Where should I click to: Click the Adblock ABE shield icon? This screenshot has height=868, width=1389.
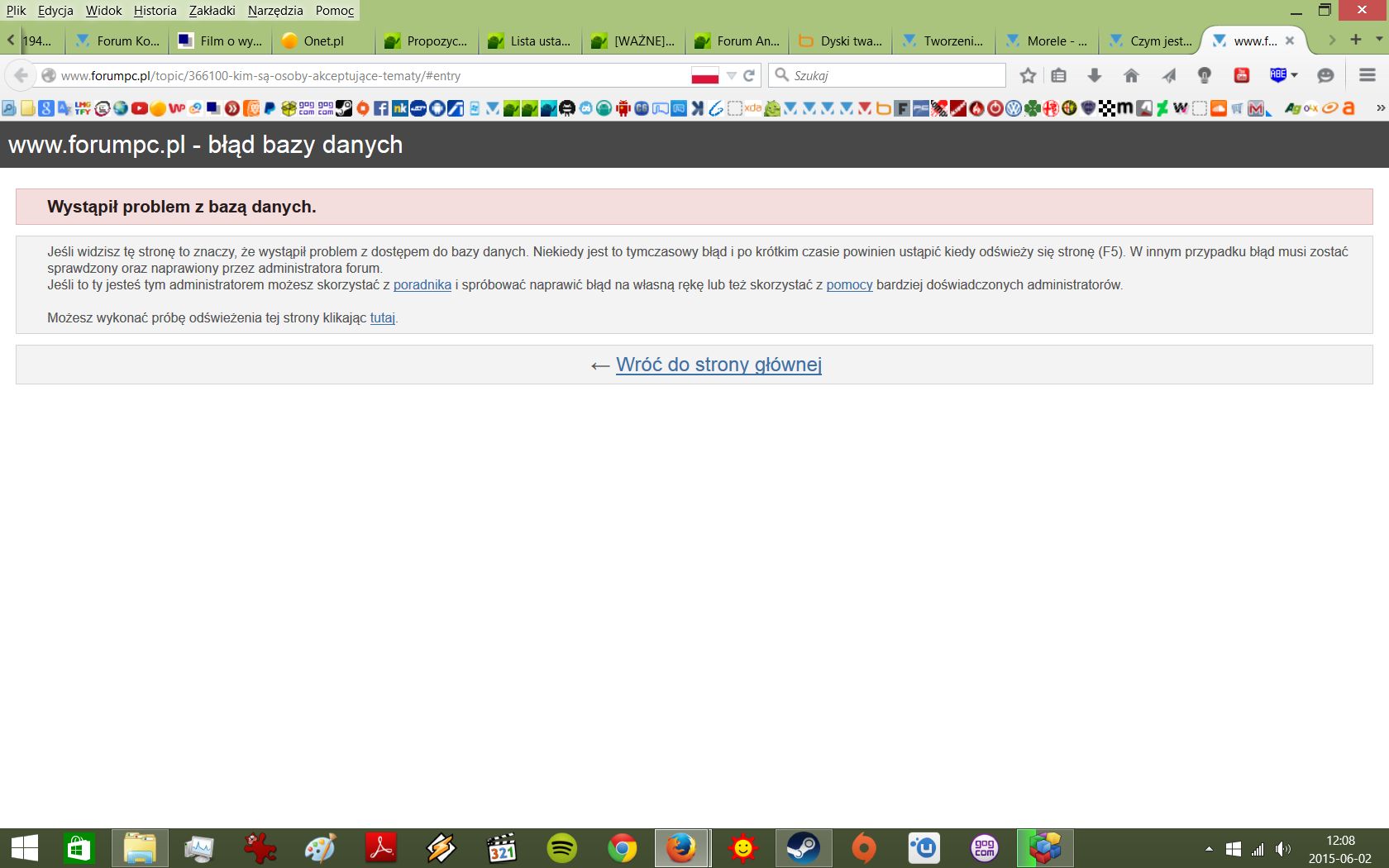coord(1278,75)
